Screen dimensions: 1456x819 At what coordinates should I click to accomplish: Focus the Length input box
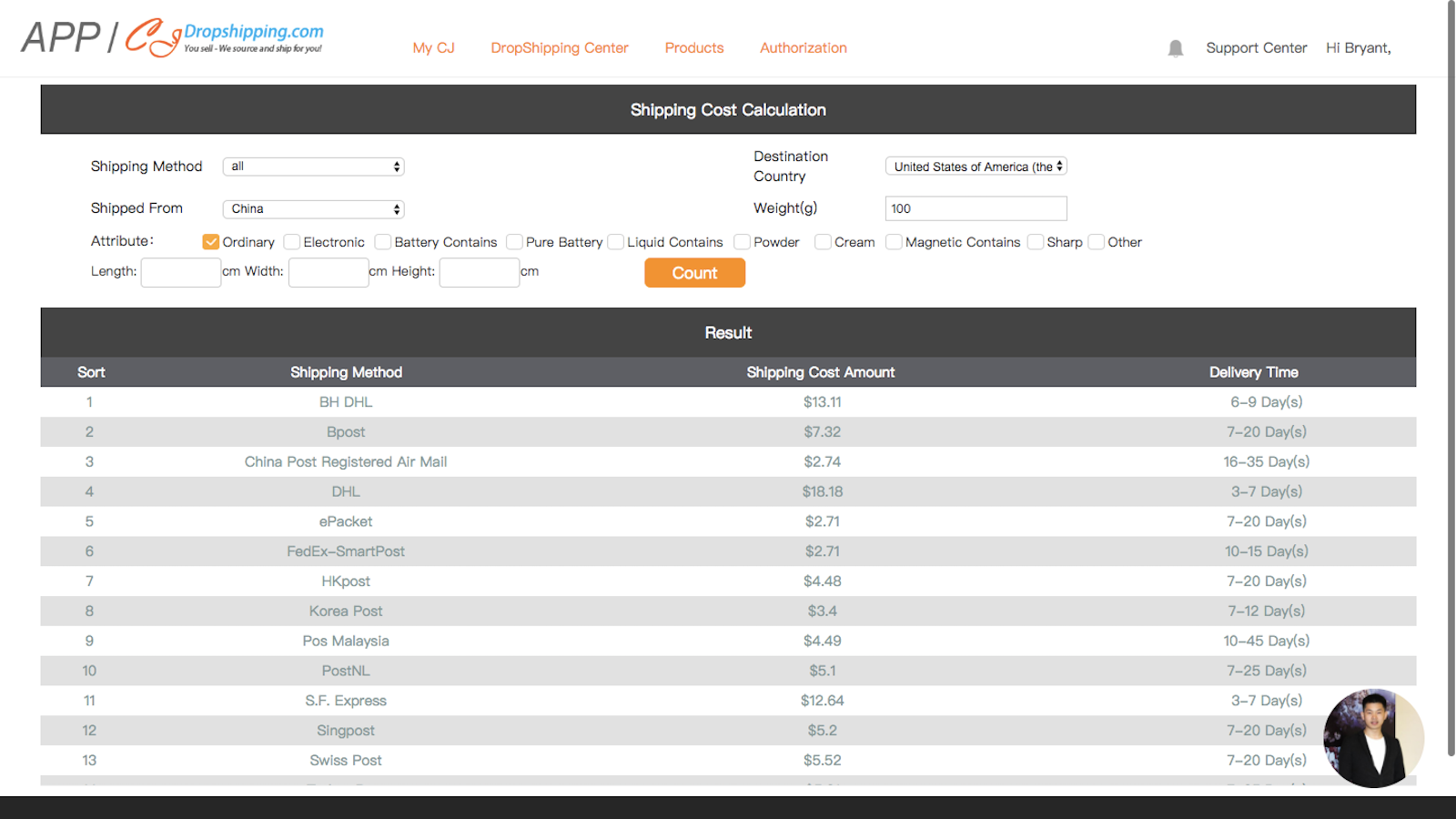coord(181,272)
